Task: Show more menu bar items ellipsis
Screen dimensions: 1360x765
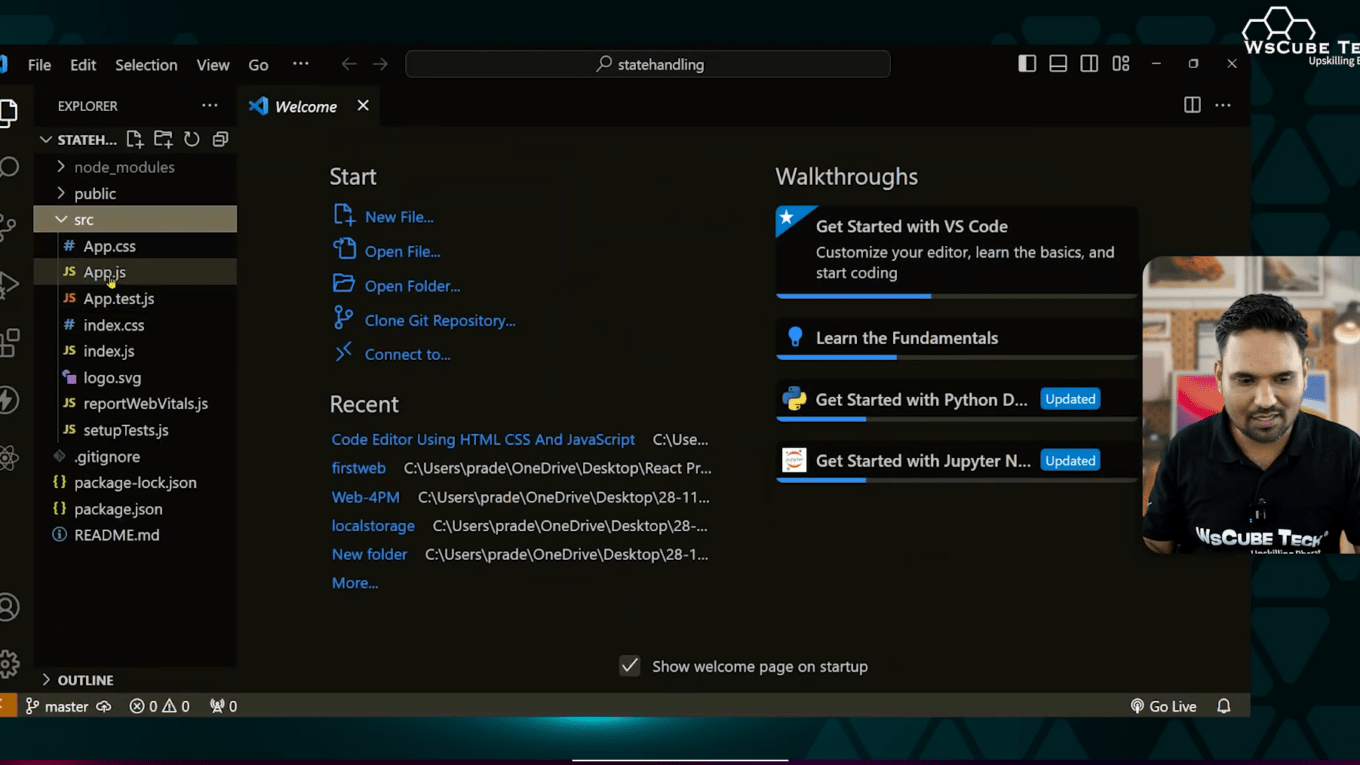Action: point(301,64)
